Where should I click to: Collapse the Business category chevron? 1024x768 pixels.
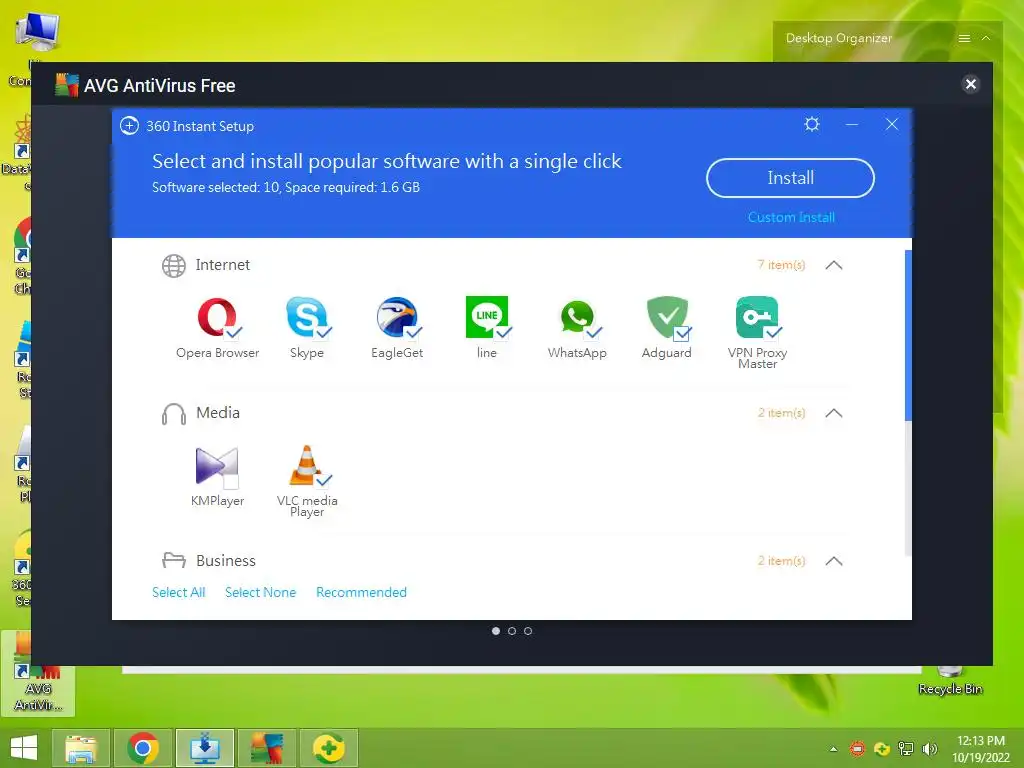pos(834,561)
